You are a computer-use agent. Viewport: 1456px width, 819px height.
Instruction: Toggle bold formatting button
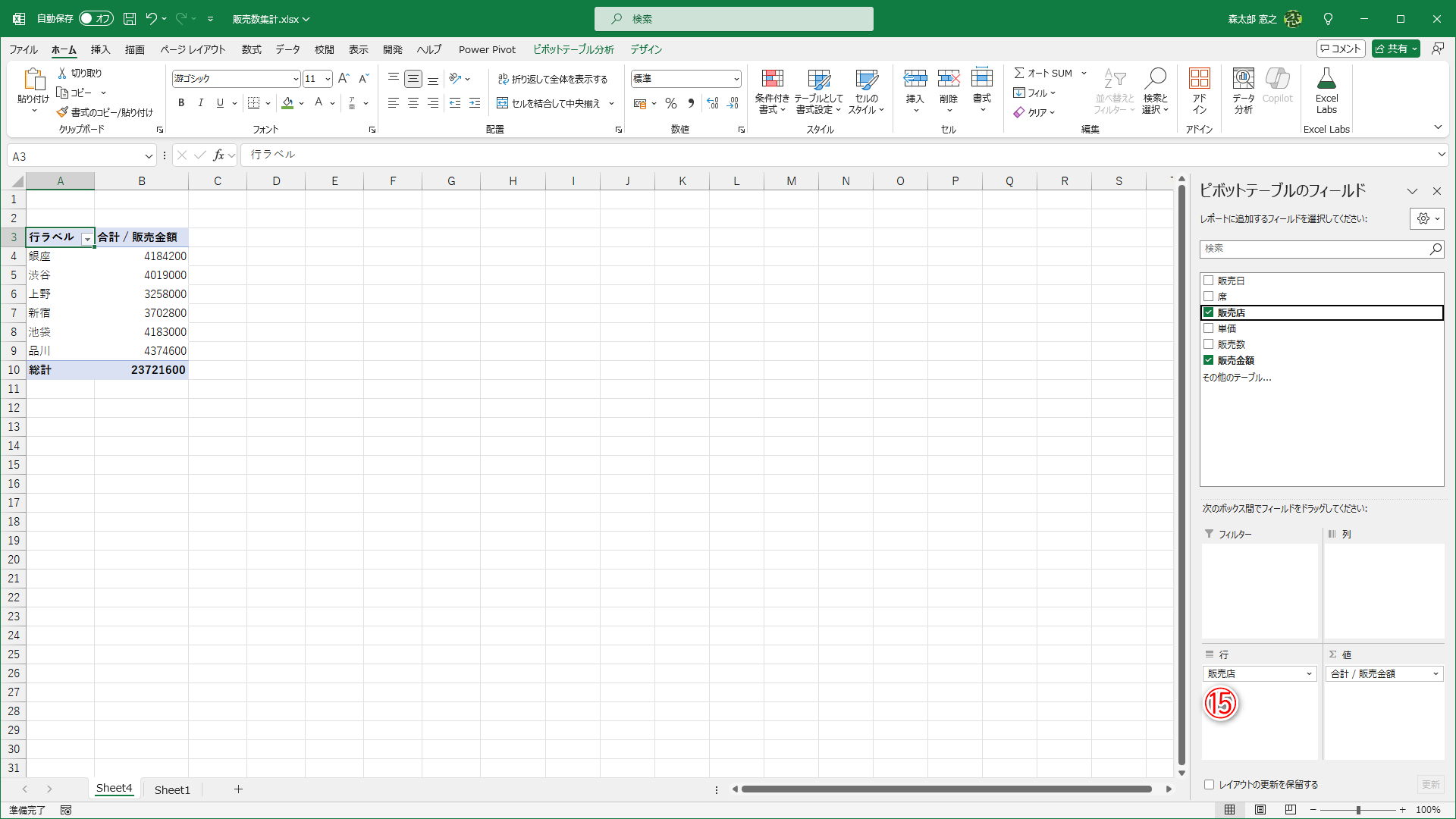pos(181,103)
